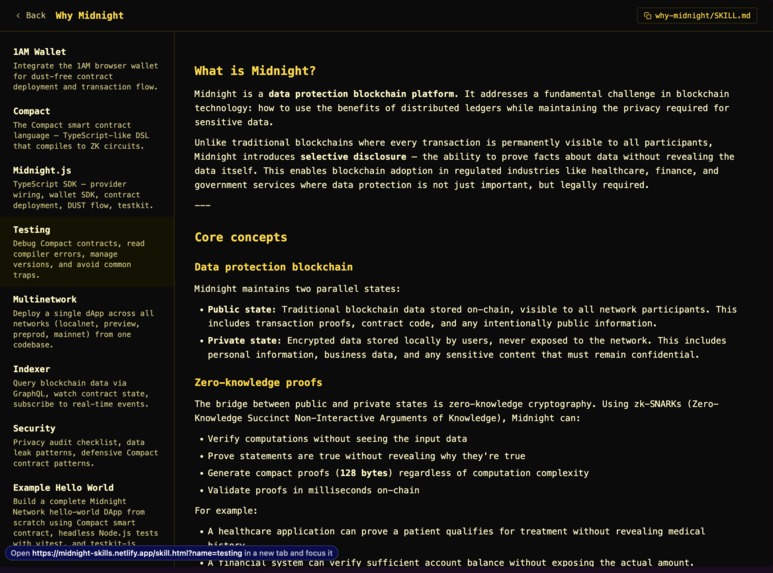Click the 'Private state:' bullet label

pyautogui.click(x=244, y=341)
